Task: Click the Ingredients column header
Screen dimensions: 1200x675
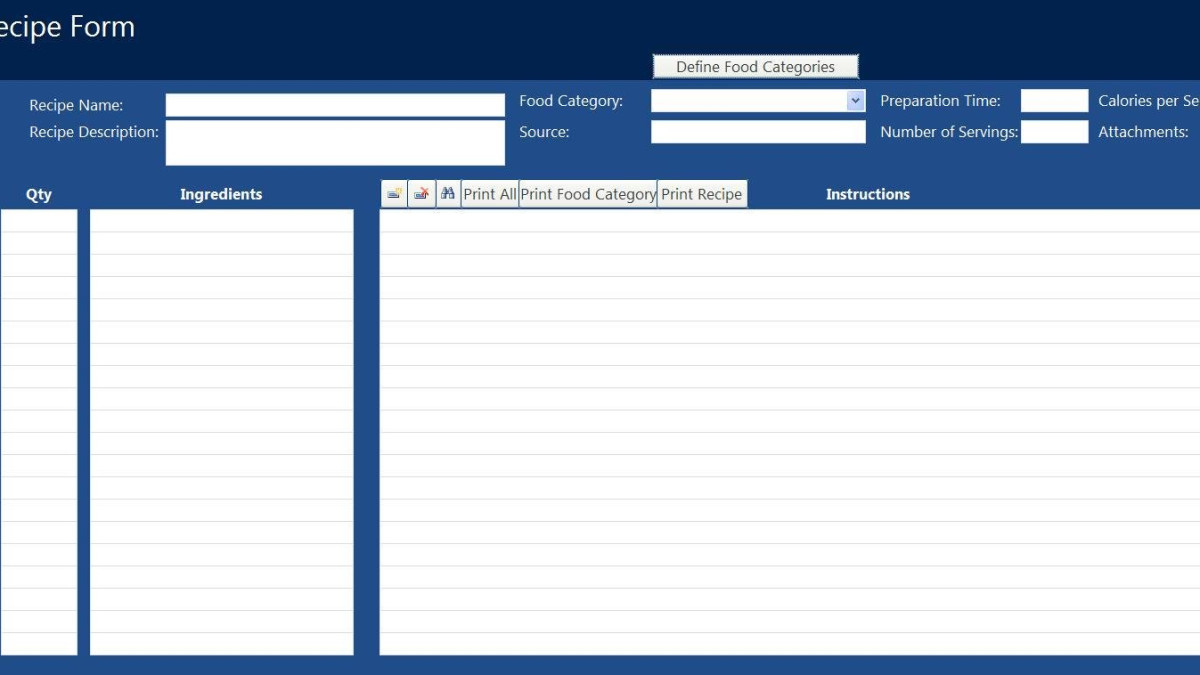Action: click(221, 194)
